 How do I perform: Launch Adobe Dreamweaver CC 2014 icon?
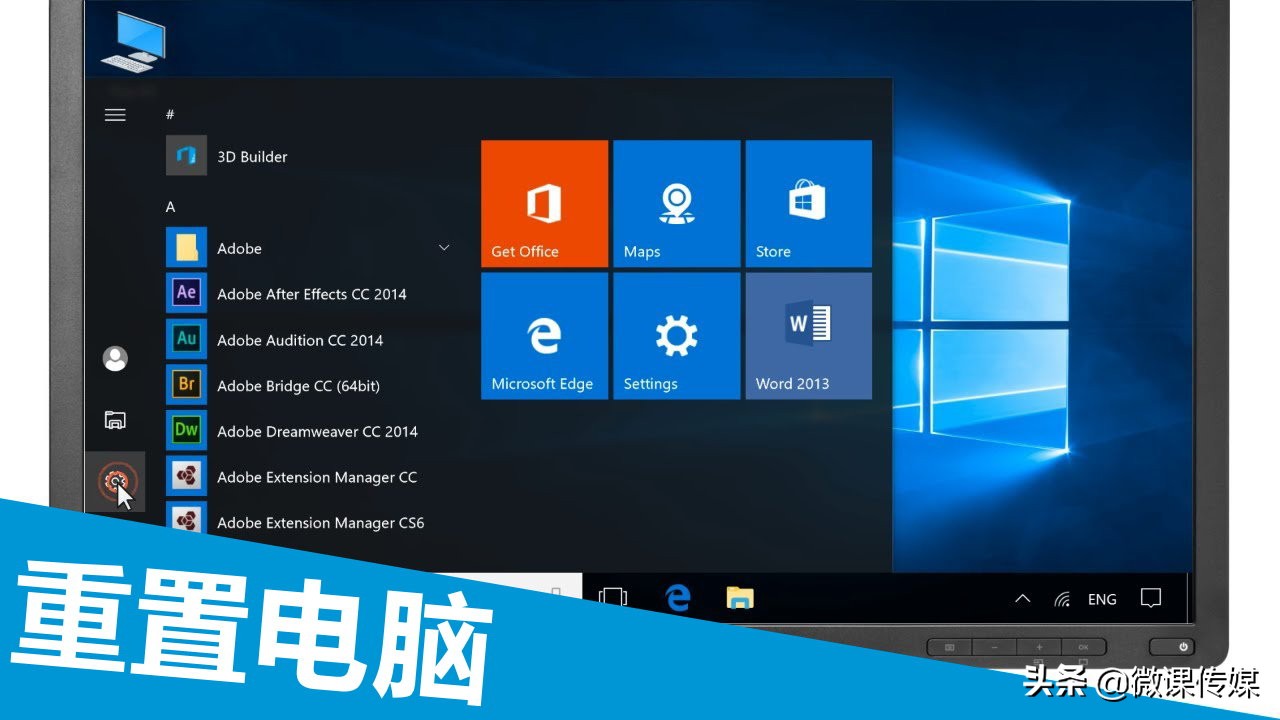(x=186, y=431)
